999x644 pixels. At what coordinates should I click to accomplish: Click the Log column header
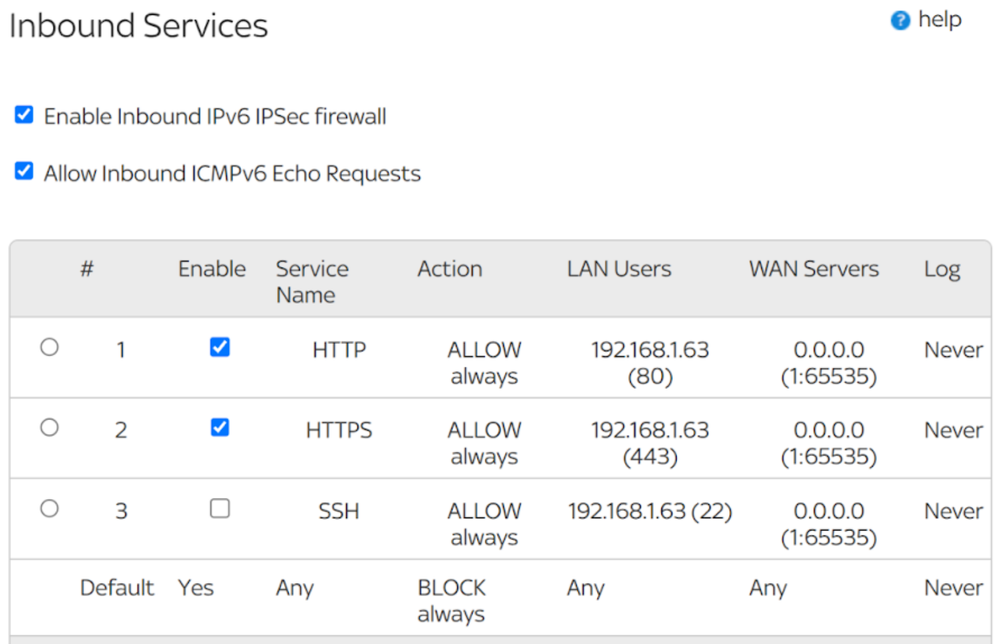click(942, 270)
